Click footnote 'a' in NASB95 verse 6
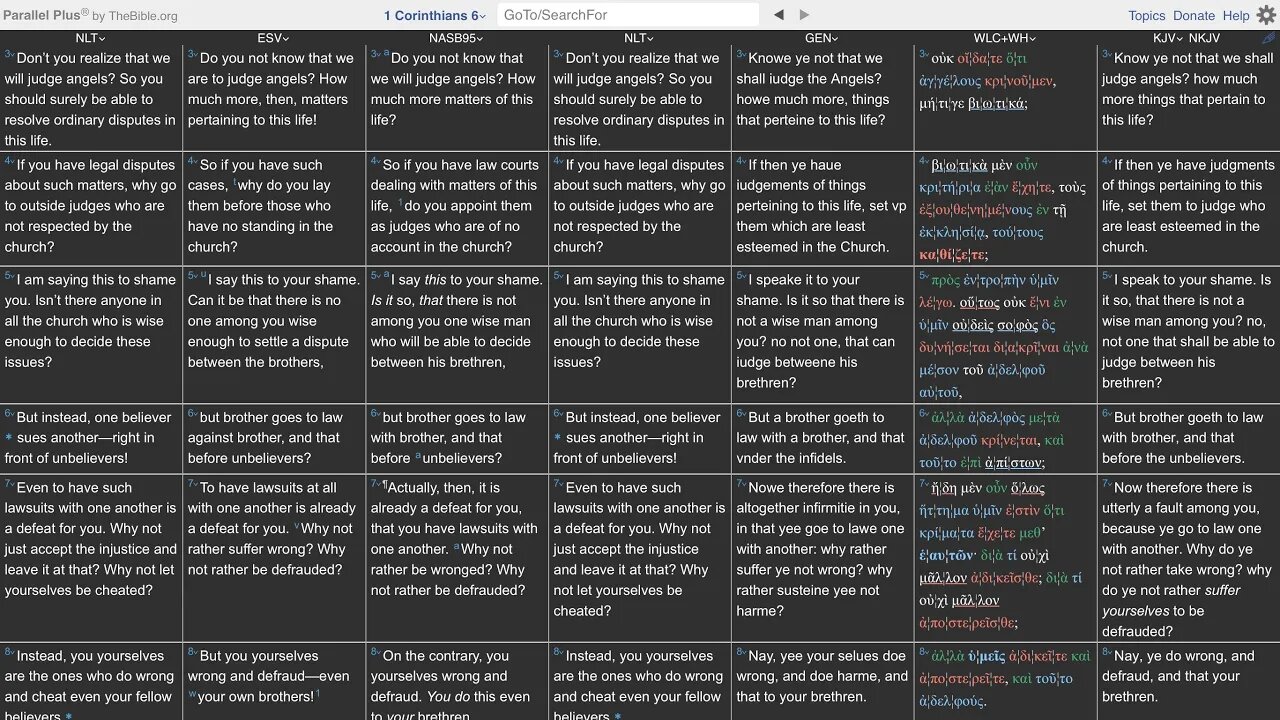The width and height of the screenshot is (1280, 720). point(418,457)
